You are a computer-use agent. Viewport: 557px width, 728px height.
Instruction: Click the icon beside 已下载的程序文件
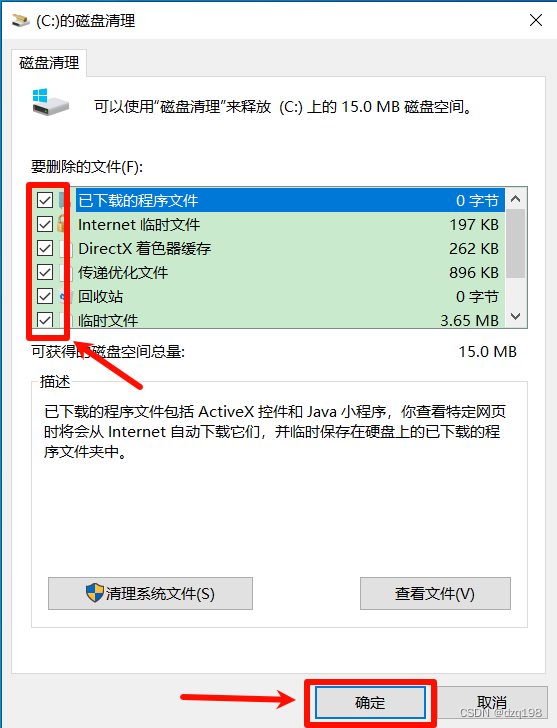65,201
